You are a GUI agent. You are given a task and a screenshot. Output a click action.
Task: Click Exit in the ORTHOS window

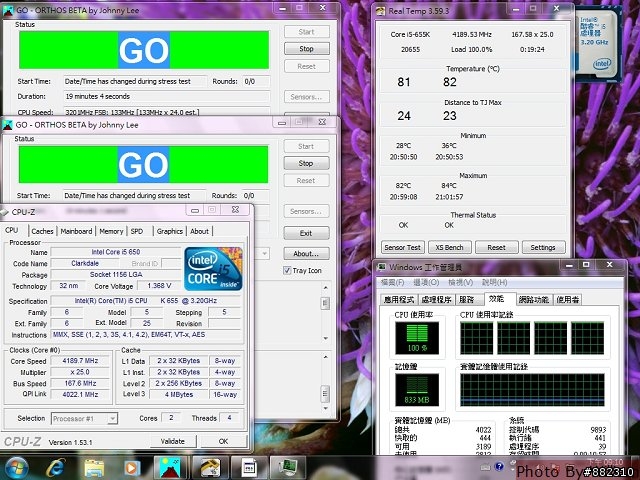pyautogui.click(x=306, y=233)
